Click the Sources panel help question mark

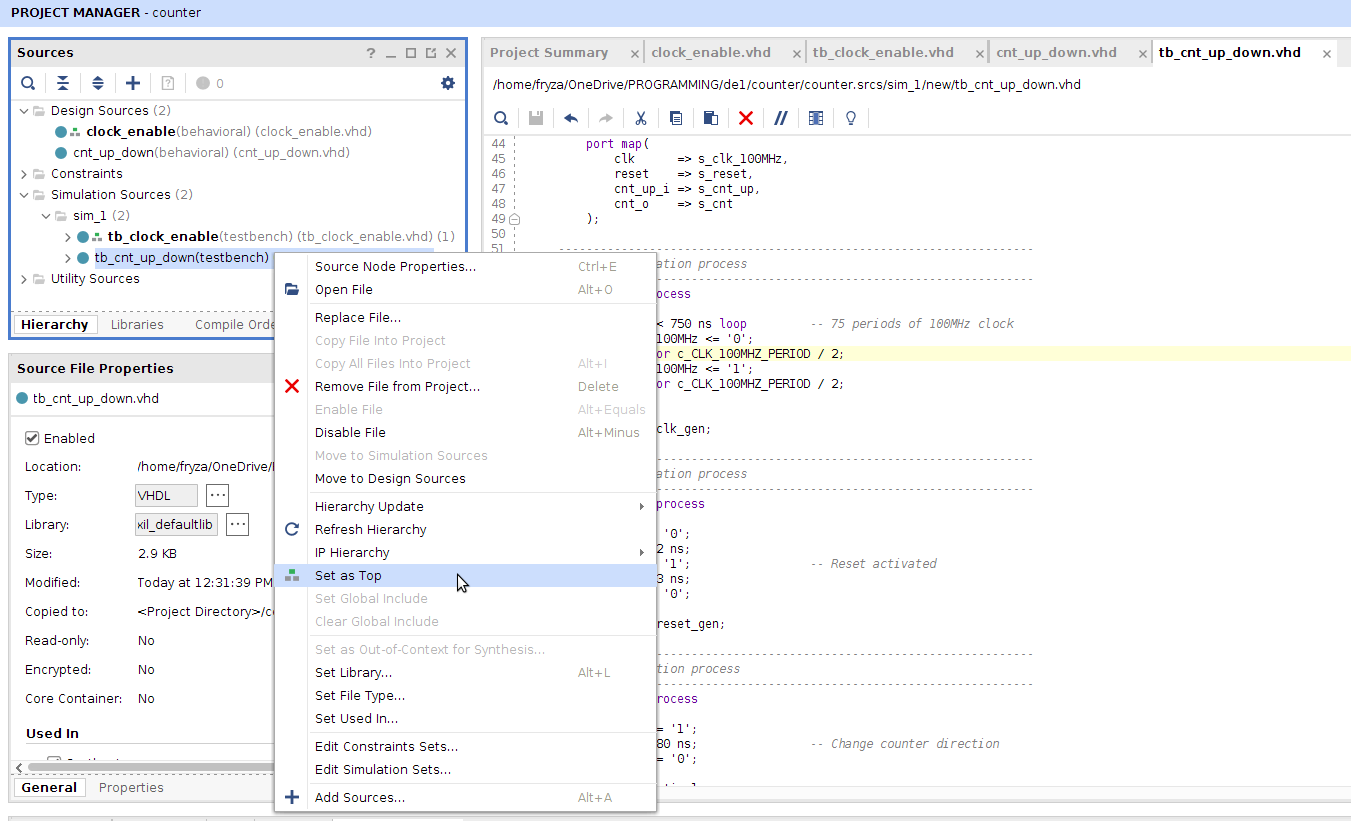(x=371, y=53)
